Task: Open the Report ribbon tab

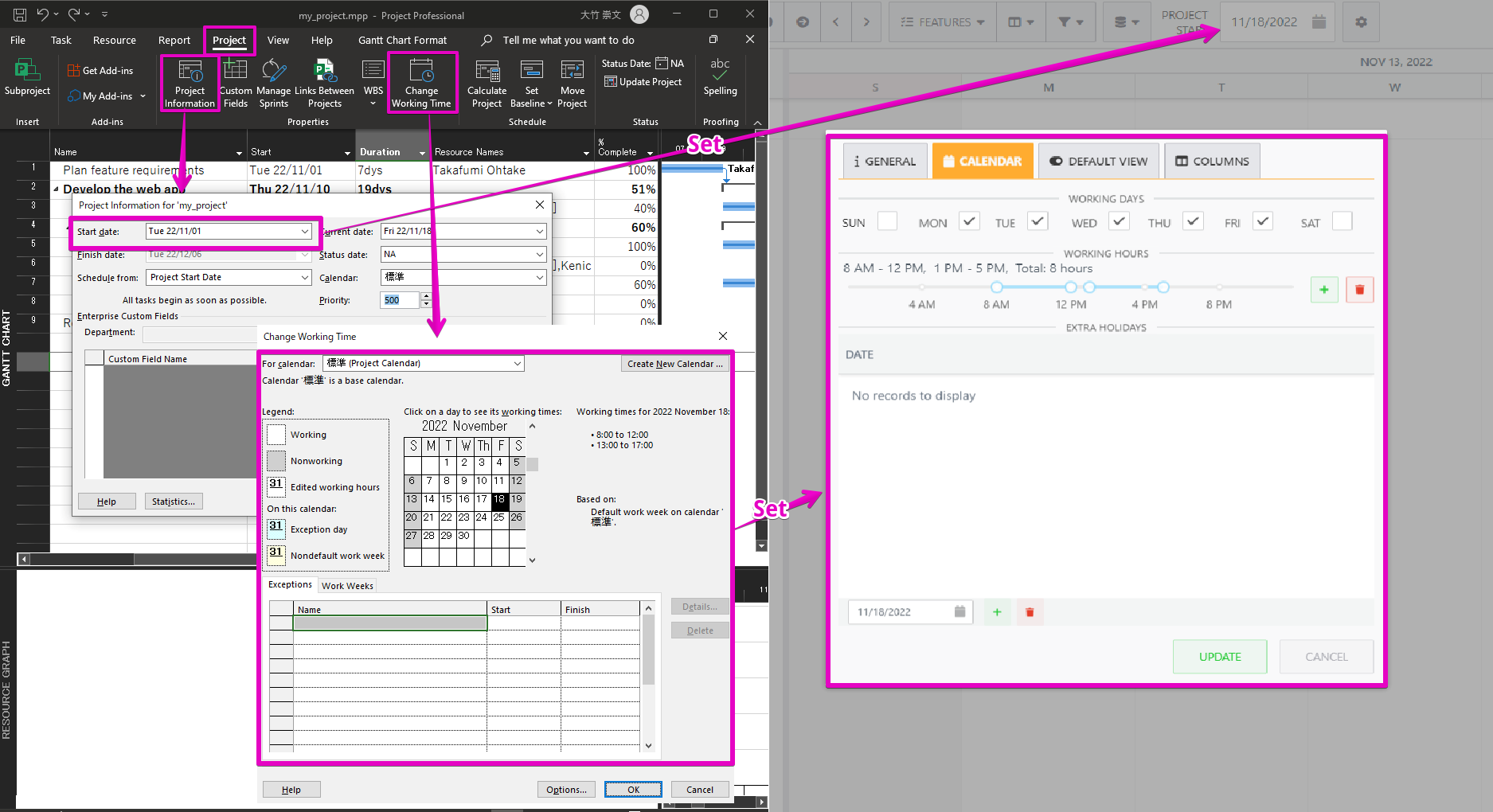Action: pyautogui.click(x=174, y=40)
